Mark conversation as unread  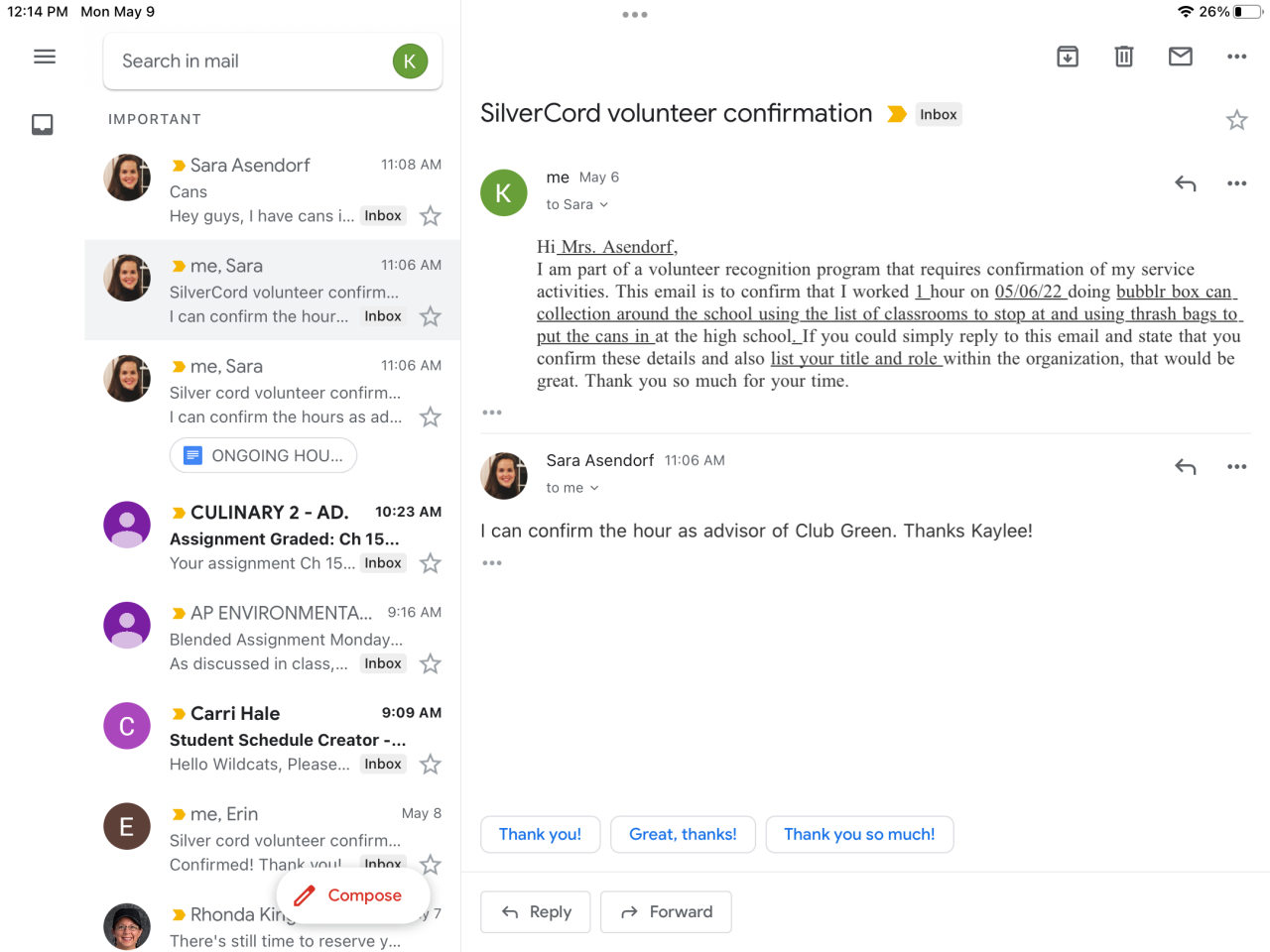(1181, 57)
